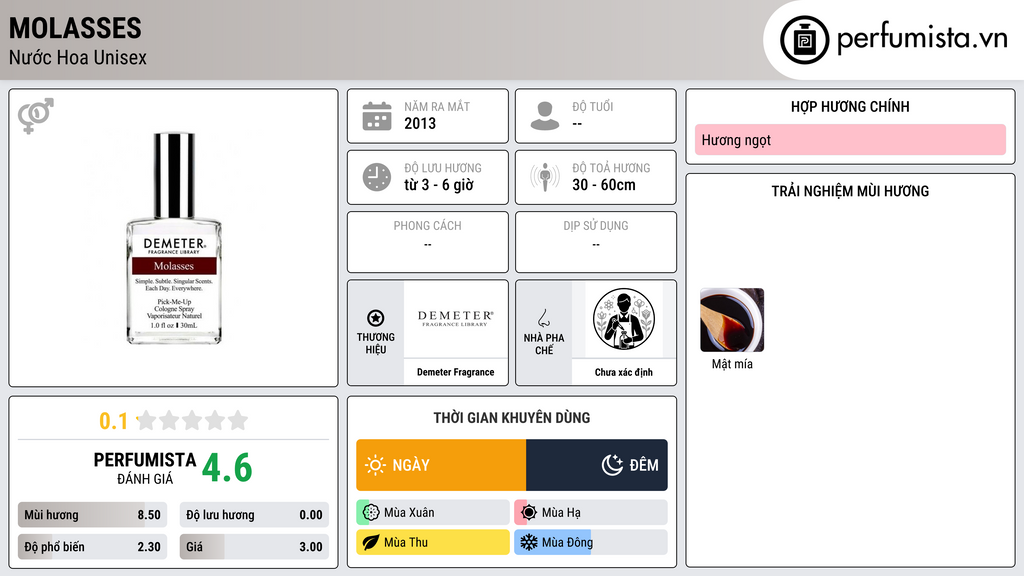
Task: Click the Chưa xác định perfumer label
Action: (x=624, y=372)
